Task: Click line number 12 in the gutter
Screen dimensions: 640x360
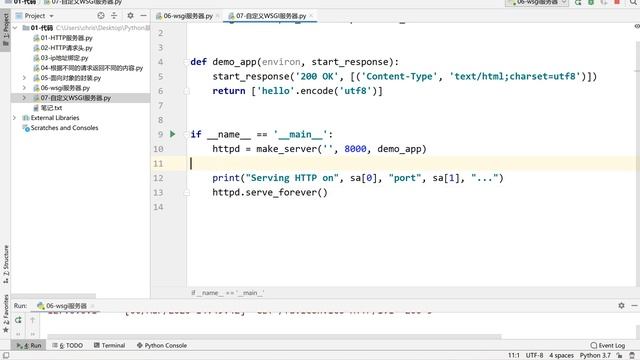Action: click(158, 178)
